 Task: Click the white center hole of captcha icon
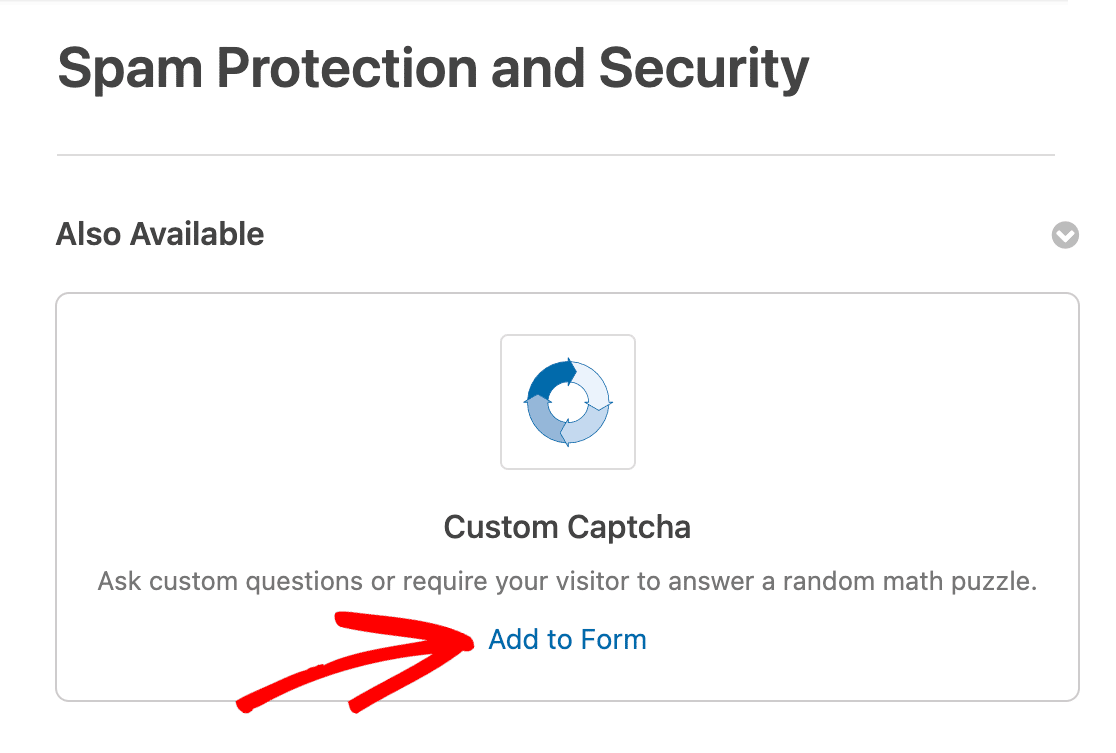pos(568,402)
